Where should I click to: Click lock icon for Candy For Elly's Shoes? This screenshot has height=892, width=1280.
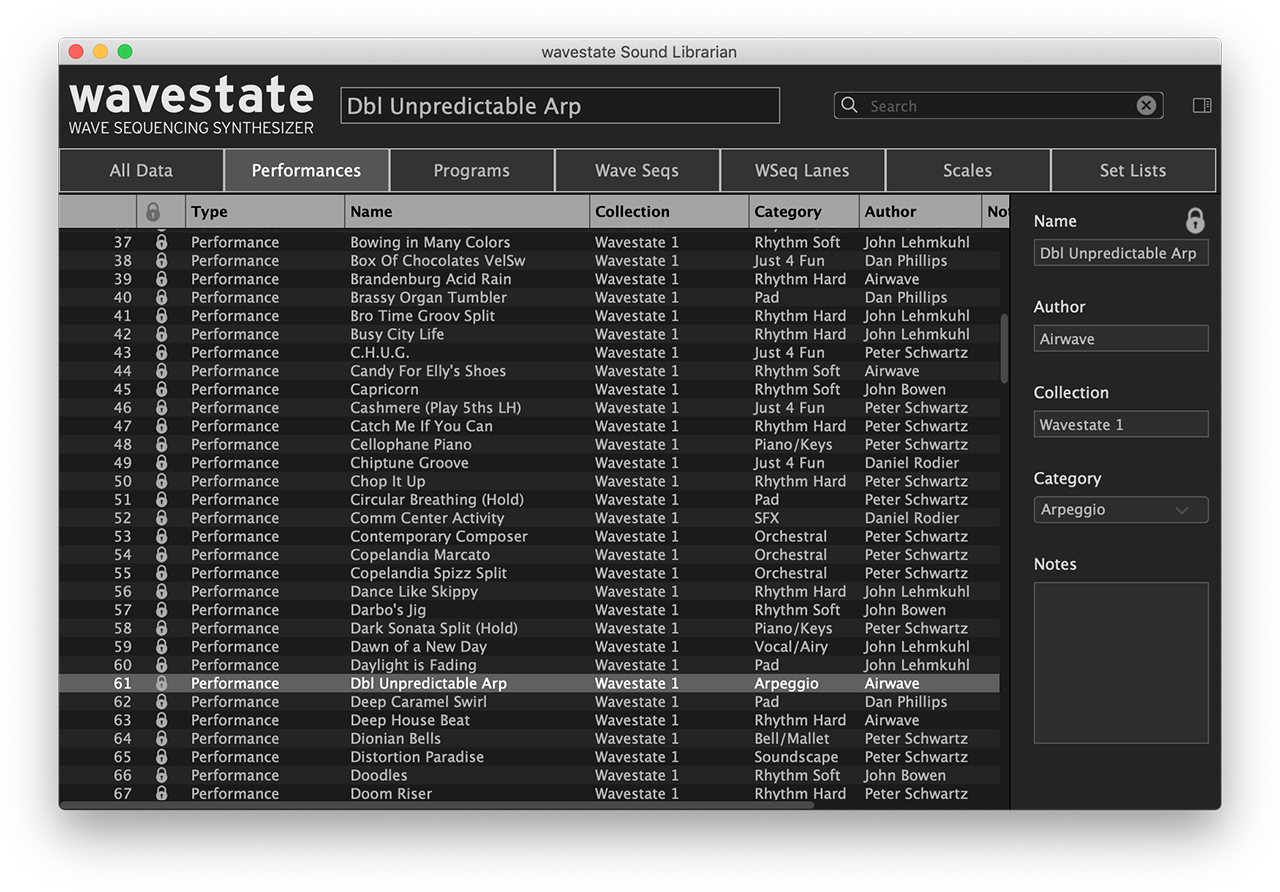click(161, 371)
